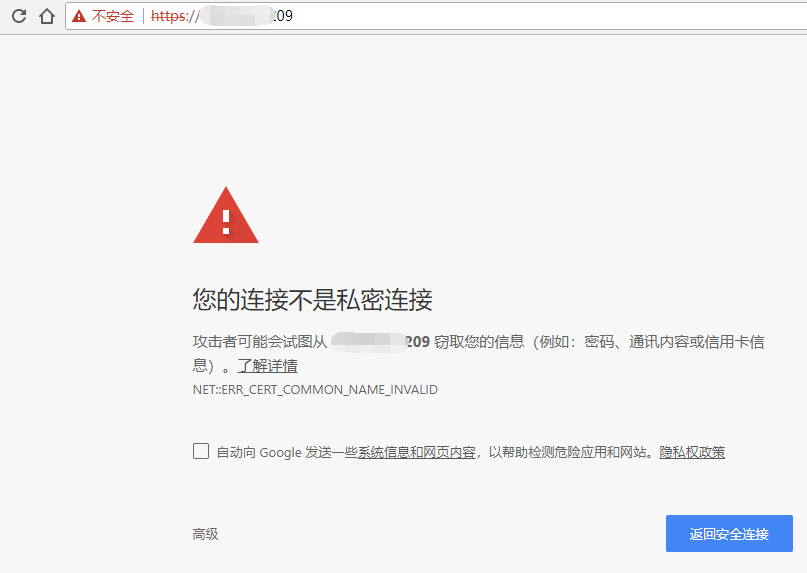The image size is (807, 573).
Task: Click the red warning triangle in address bar
Action: [x=79, y=16]
